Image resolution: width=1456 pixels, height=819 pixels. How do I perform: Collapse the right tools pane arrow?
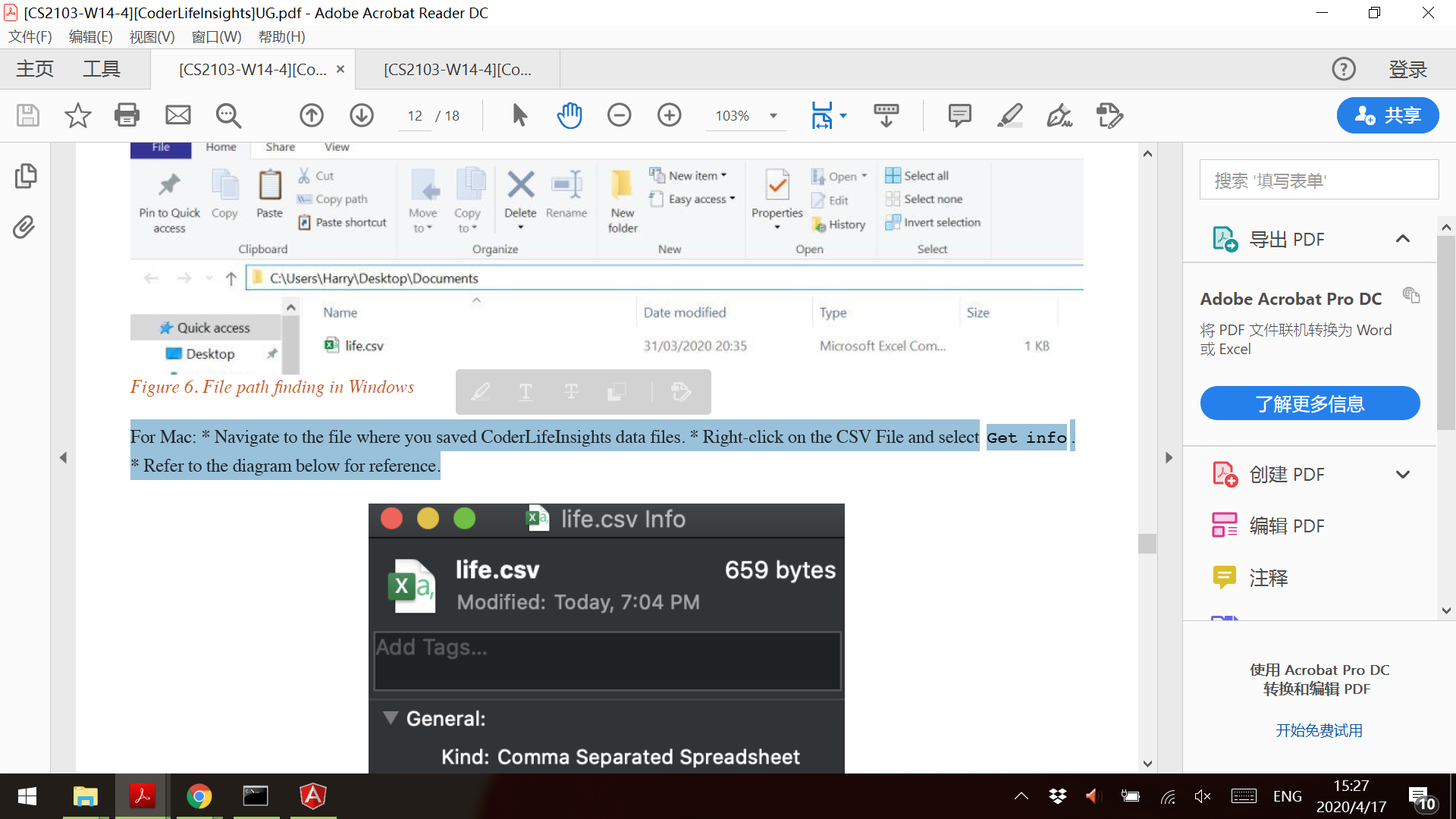(1169, 457)
